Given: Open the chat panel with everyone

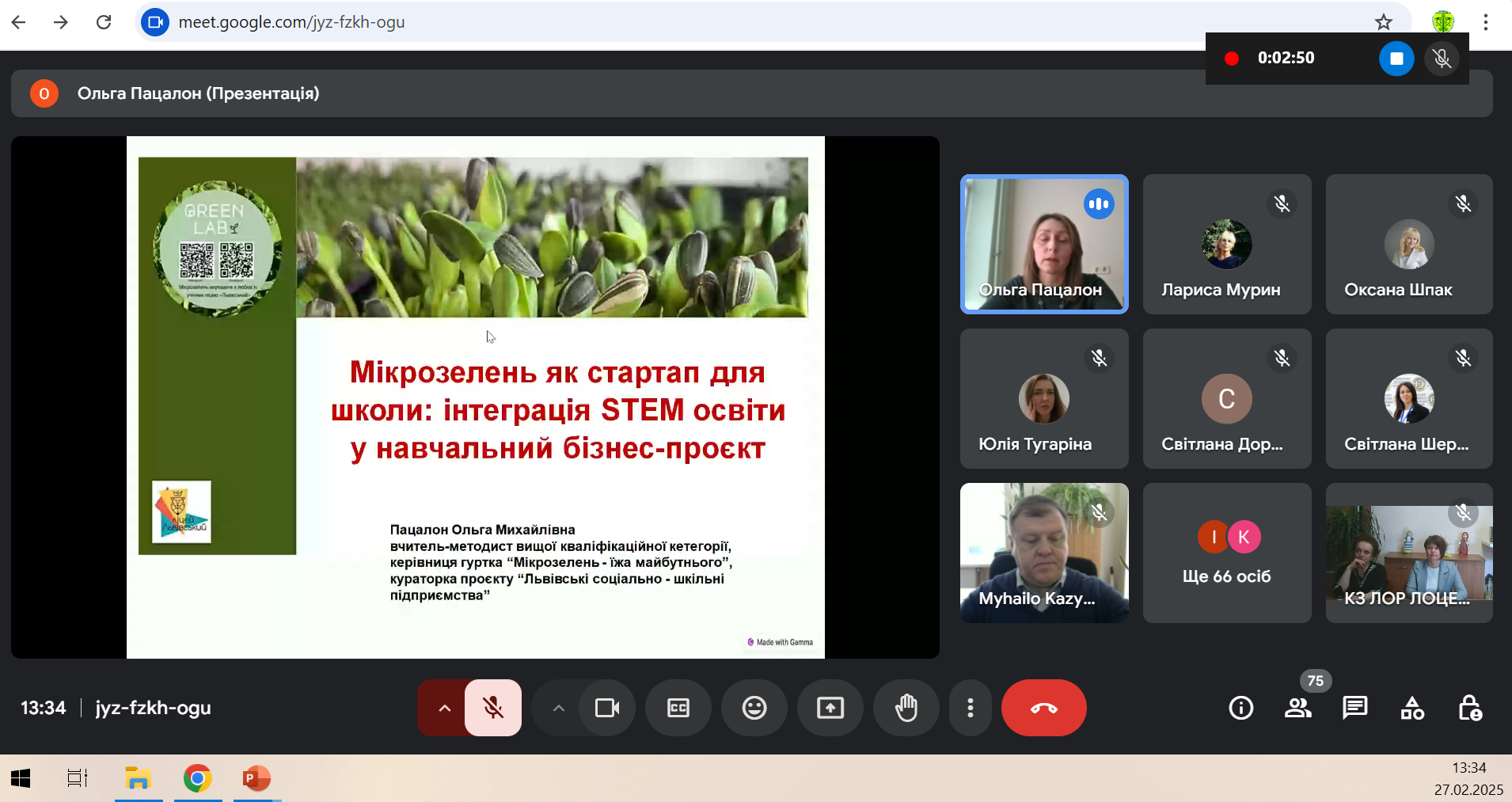Looking at the screenshot, I should tap(1354, 708).
